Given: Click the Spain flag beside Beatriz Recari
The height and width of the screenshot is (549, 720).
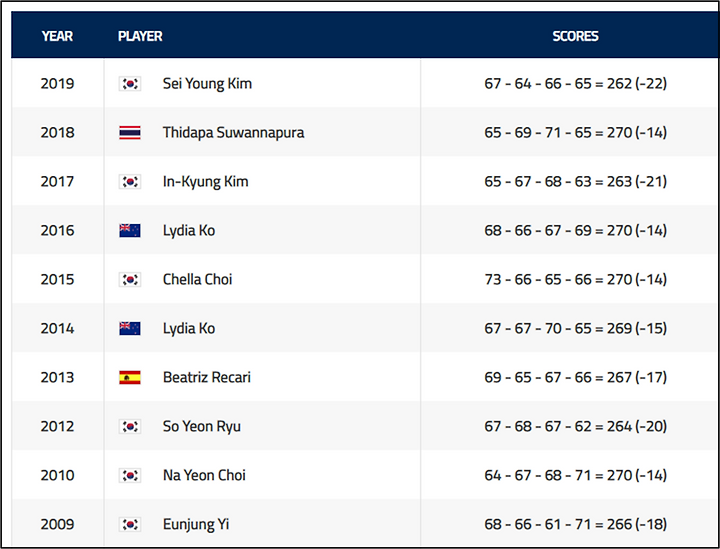Looking at the screenshot, I should (130, 377).
